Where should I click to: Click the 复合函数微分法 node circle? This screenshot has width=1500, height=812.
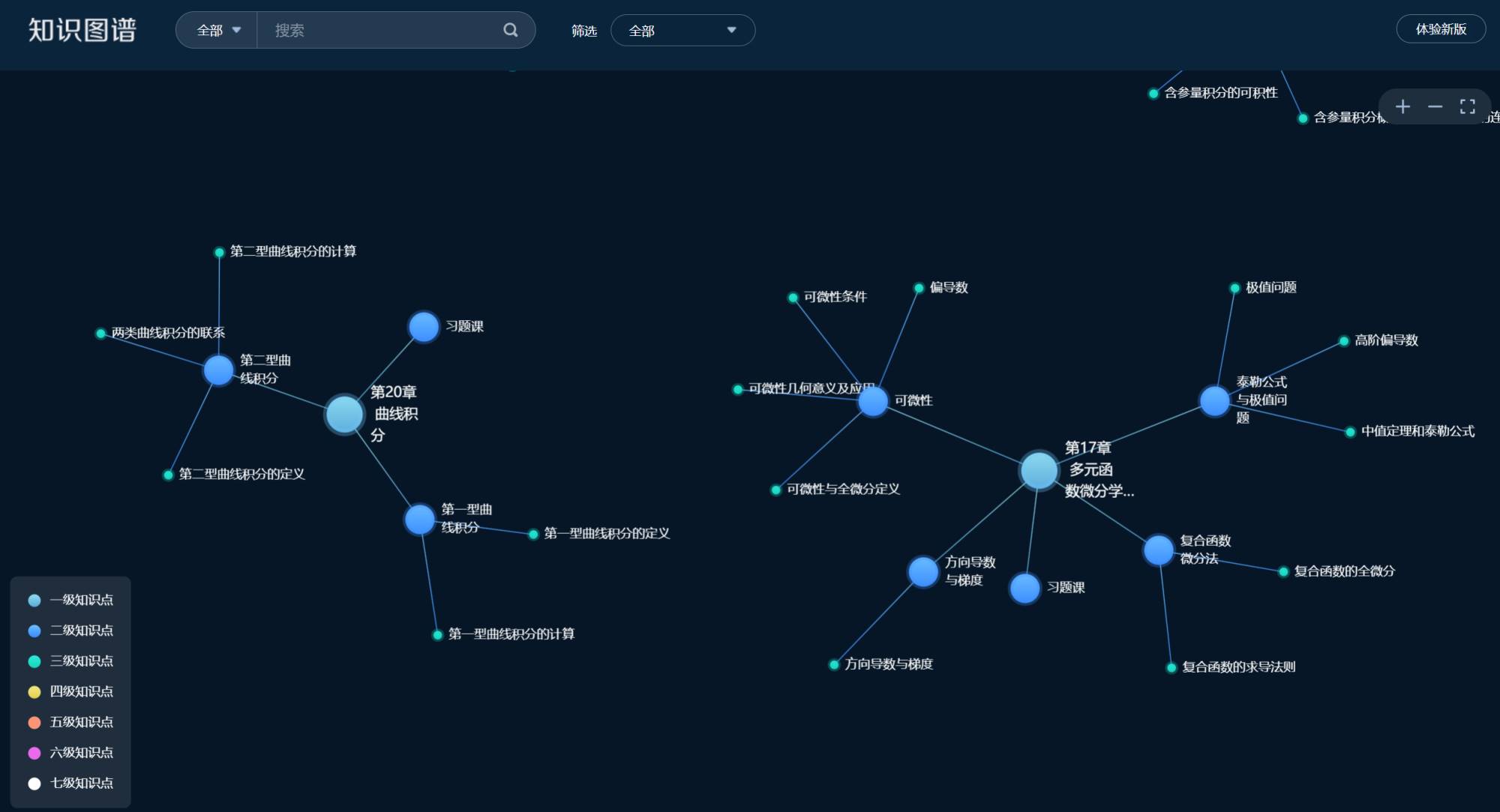click(x=1158, y=550)
